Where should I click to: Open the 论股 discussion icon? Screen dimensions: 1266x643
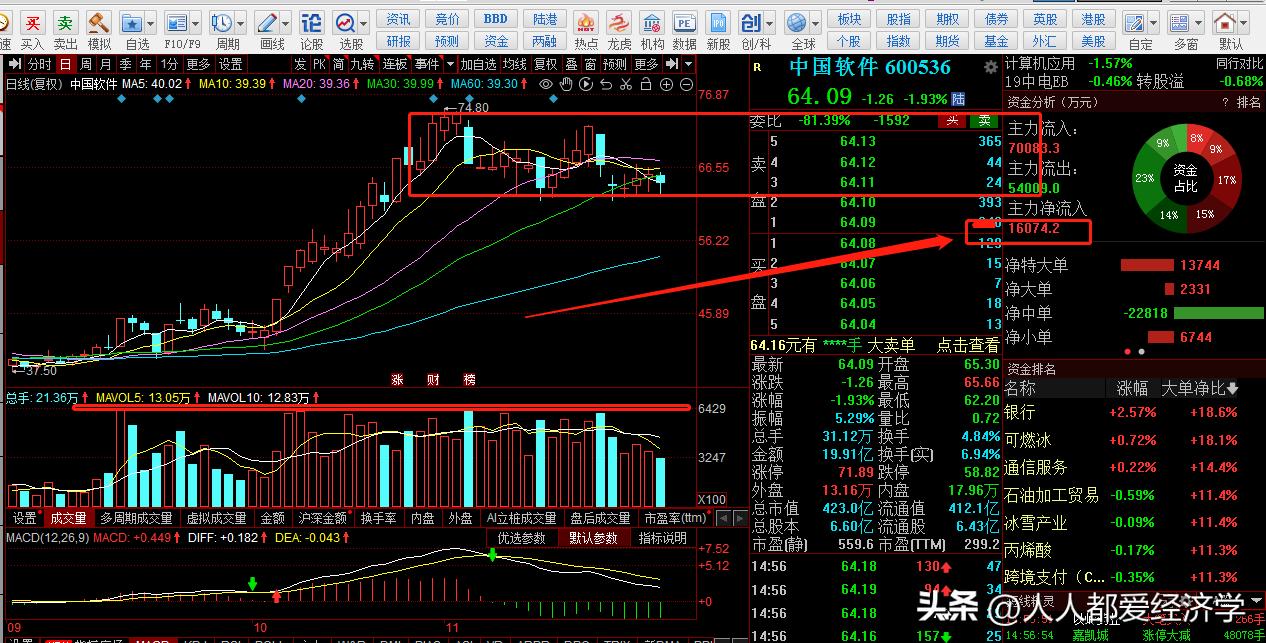(x=311, y=22)
